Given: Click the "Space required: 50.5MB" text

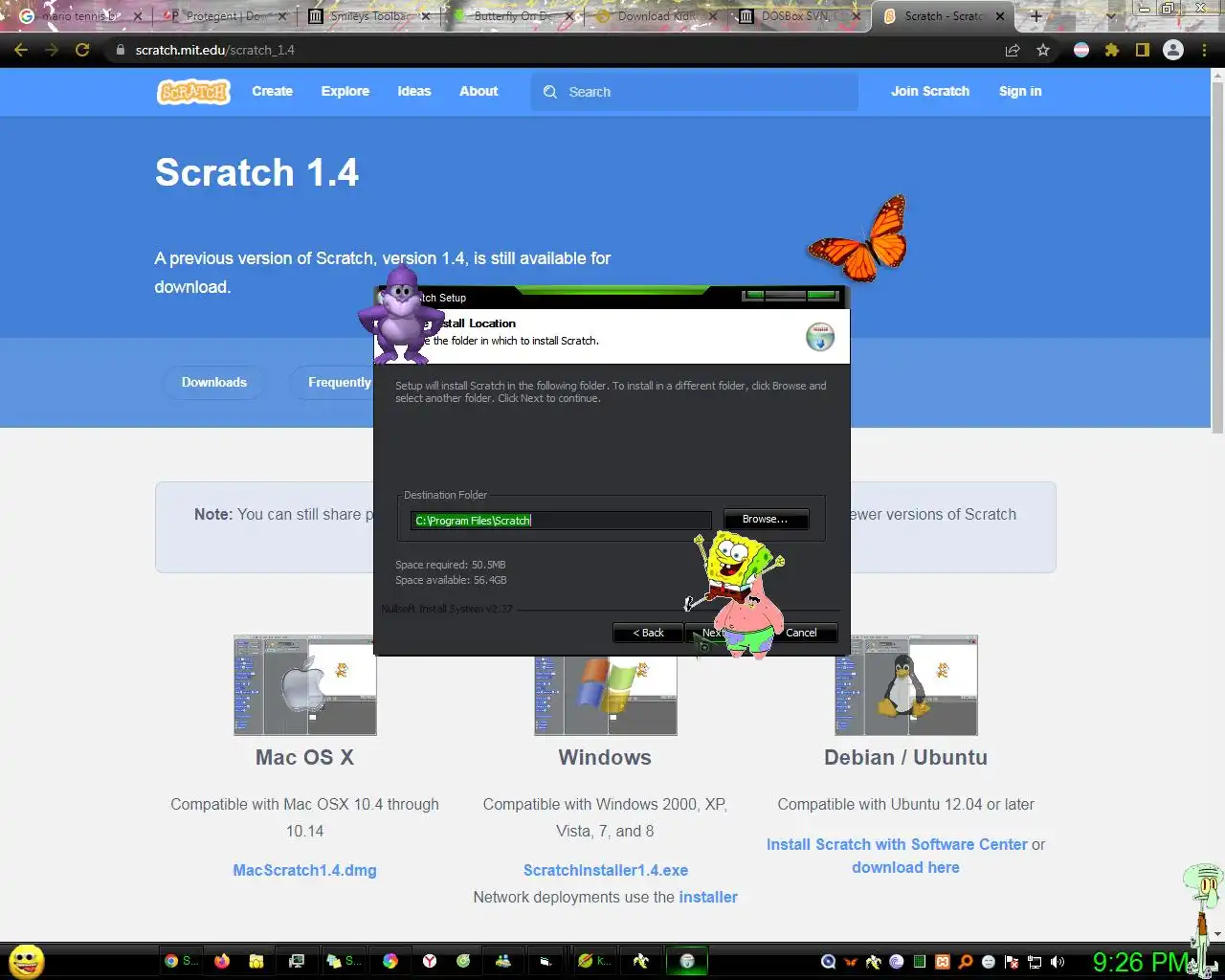Looking at the screenshot, I should (x=450, y=565).
